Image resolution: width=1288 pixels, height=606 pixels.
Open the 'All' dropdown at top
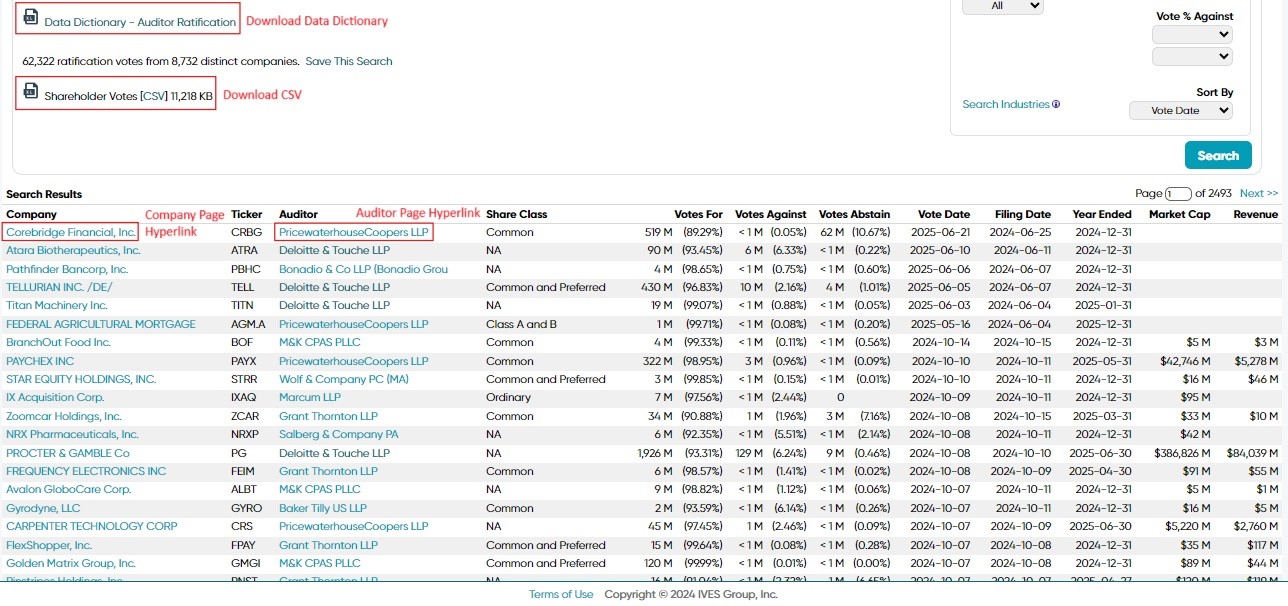click(1002, 6)
